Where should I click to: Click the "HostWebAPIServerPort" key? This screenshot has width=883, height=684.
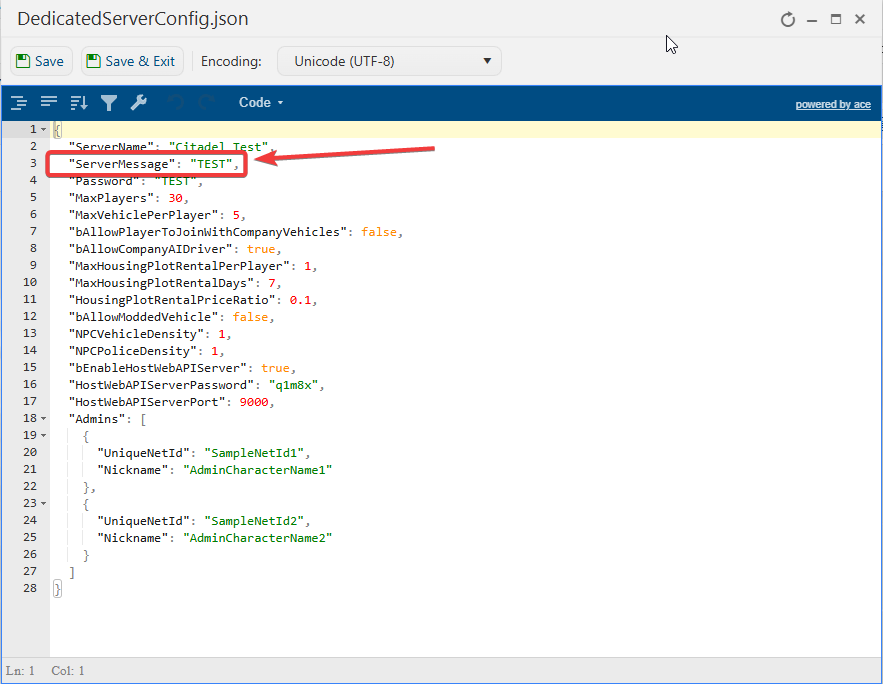click(147, 402)
